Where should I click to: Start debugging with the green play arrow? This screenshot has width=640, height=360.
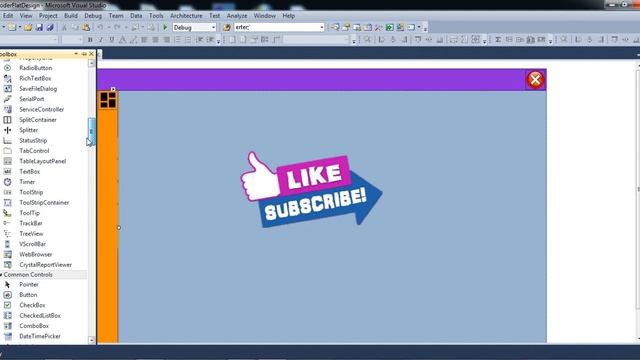(165, 27)
